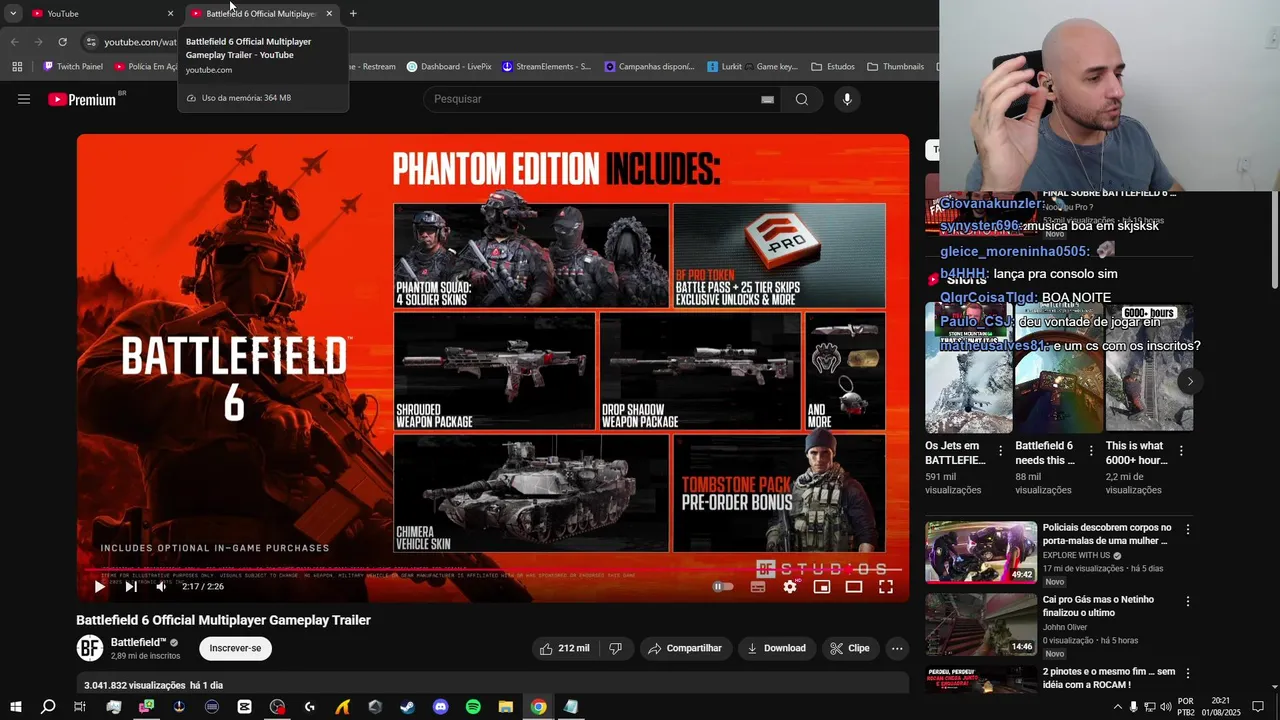Screen dimensions: 1280x720
Task: Create a Clipe from the video
Action: coord(849,648)
